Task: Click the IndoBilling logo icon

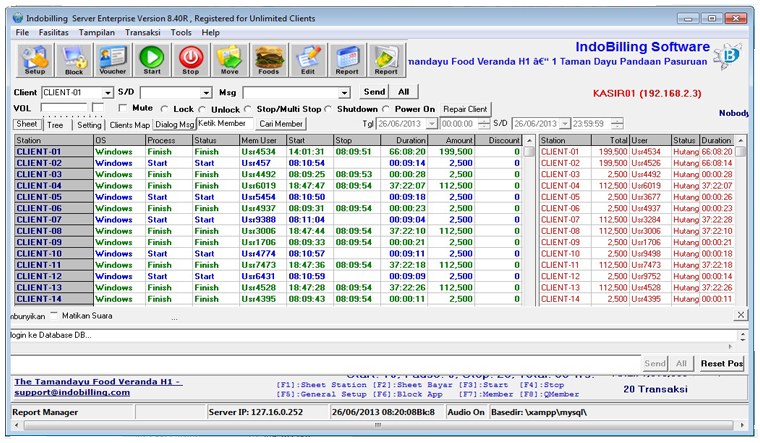Action: coord(728,56)
